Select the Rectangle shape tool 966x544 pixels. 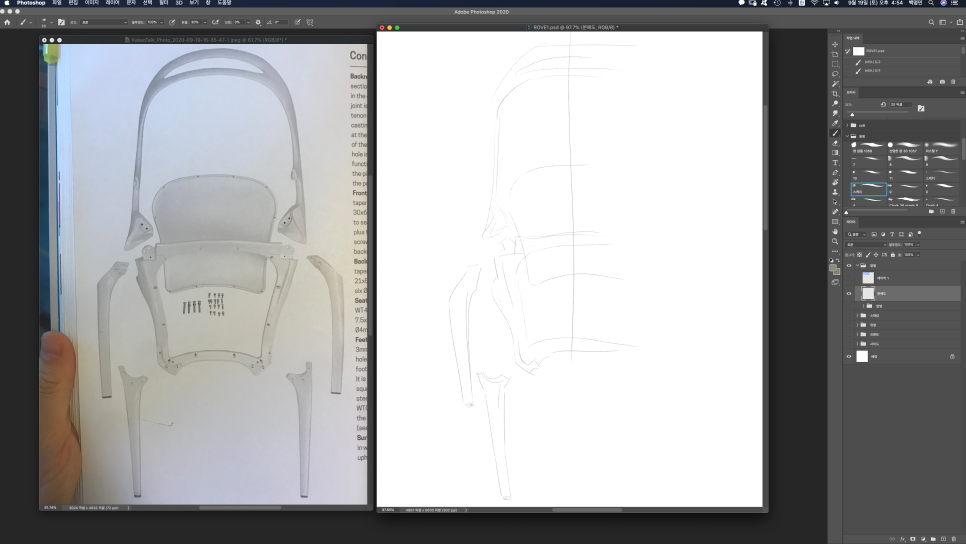[x=835, y=222]
